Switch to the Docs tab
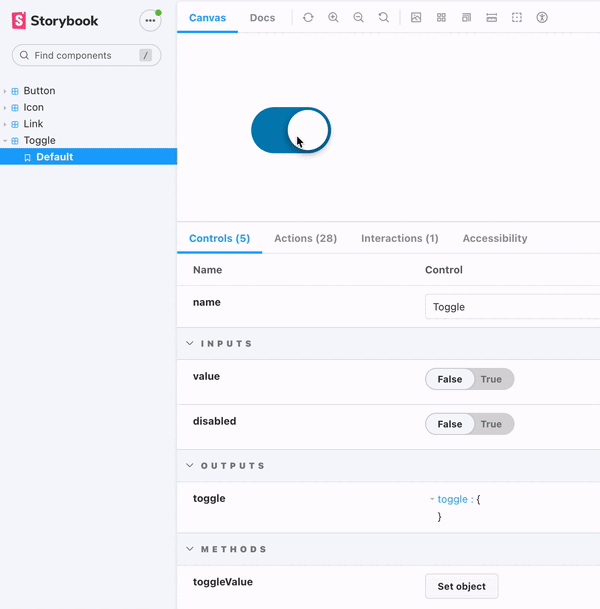The width and height of the screenshot is (600, 609). [262, 18]
